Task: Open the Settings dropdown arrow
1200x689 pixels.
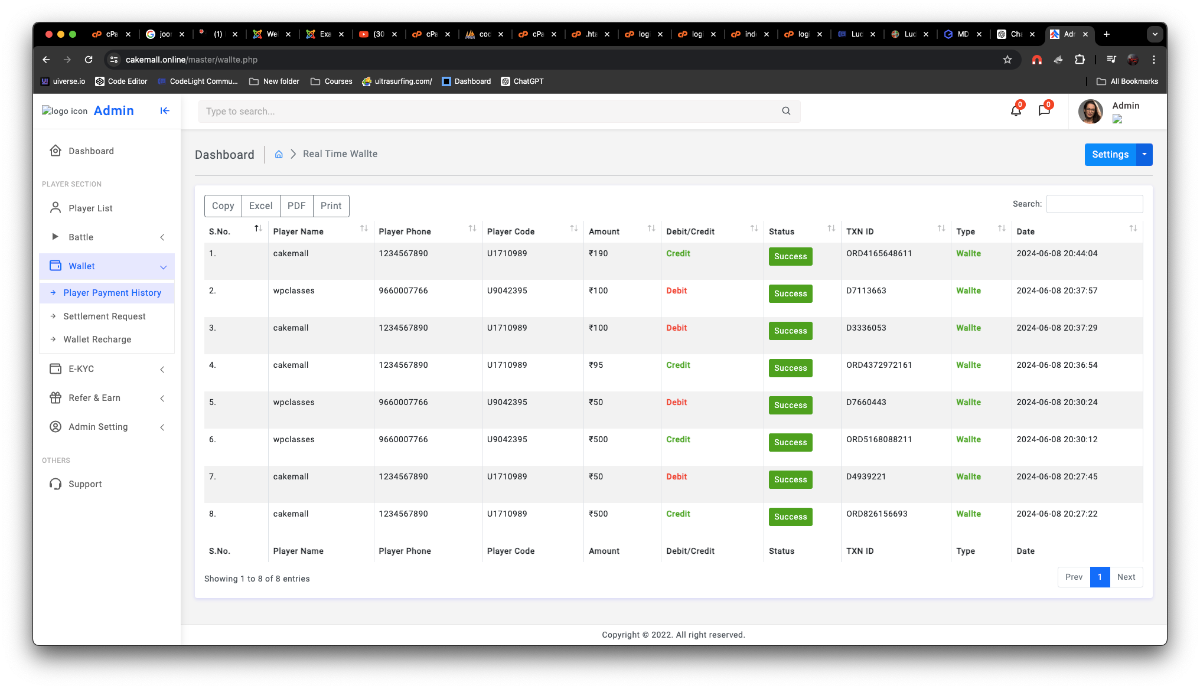Action: [1144, 155]
